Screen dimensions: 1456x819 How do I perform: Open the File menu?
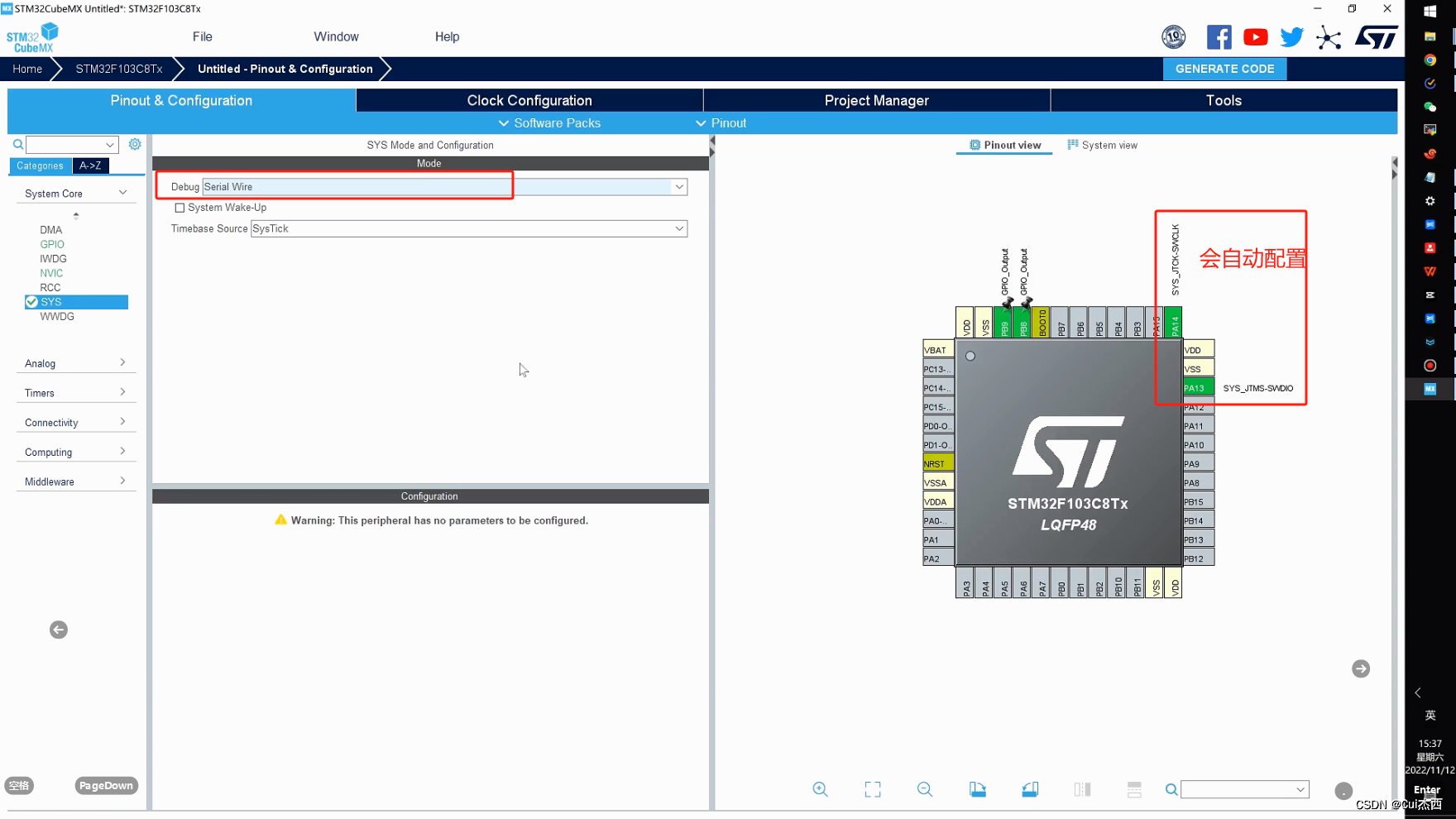[203, 36]
